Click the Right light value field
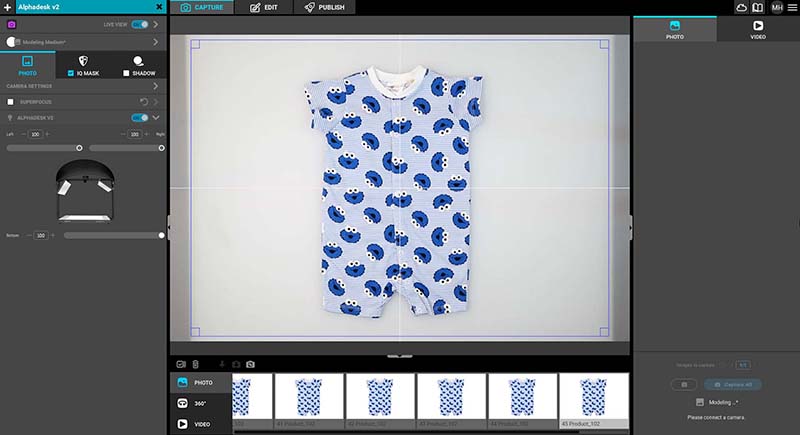800x435 pixels. click(x=135, y=134)
